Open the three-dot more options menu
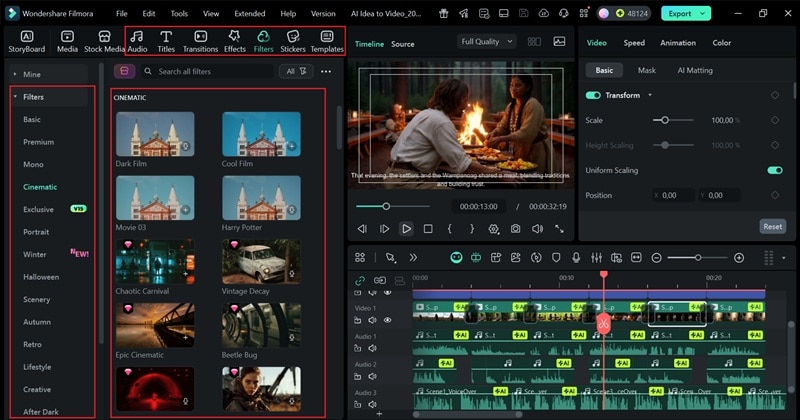800x420 pixels. click(326, 71)
